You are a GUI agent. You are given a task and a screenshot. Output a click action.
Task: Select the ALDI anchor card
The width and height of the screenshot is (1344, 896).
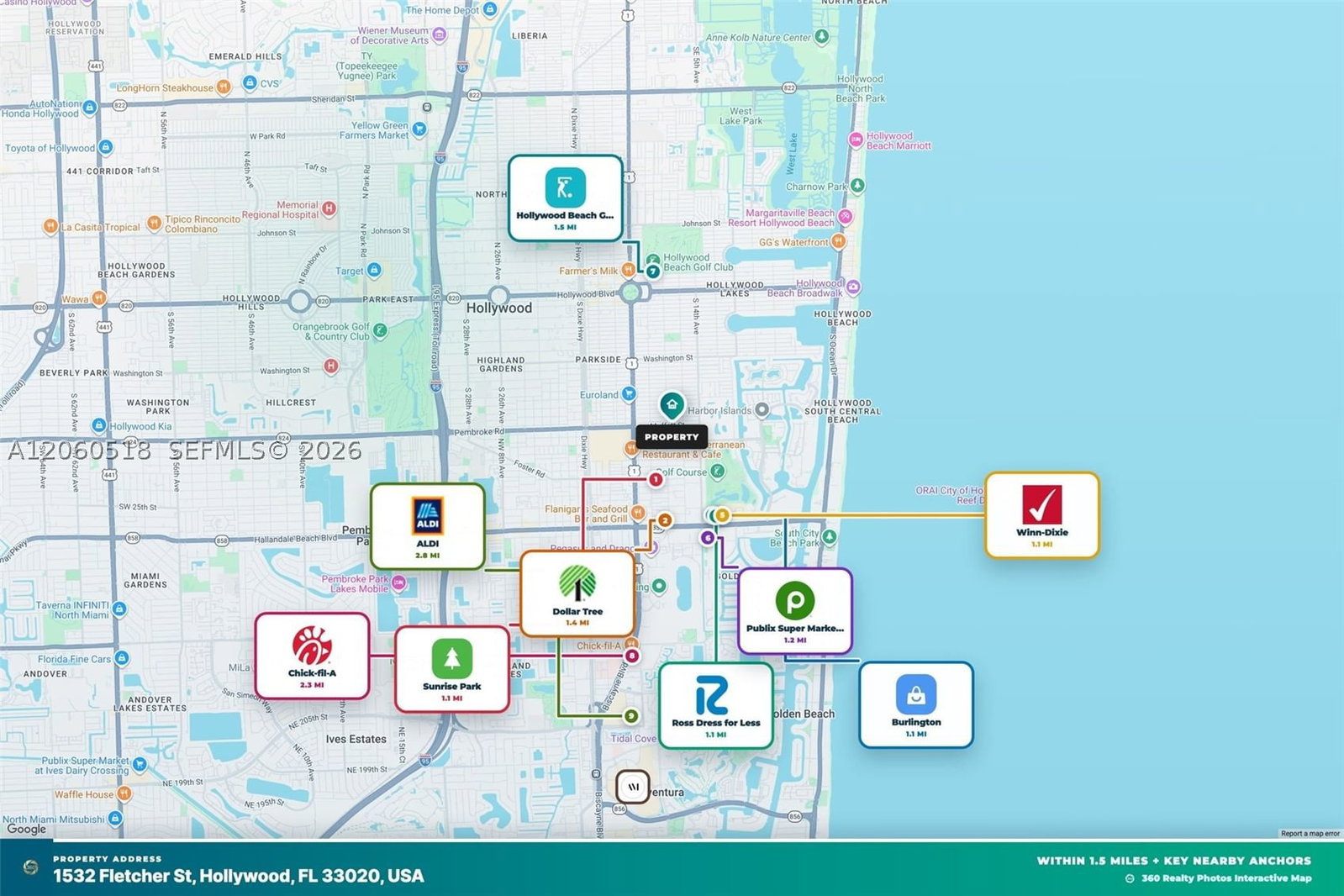428,526
